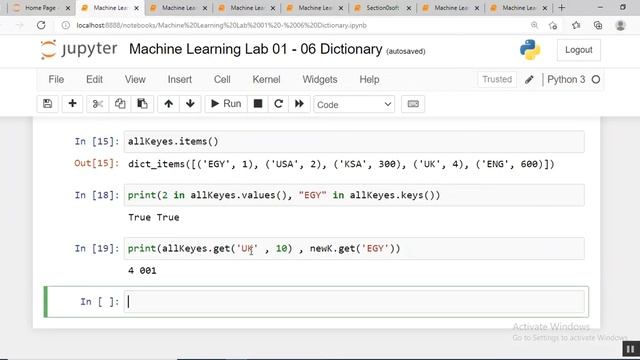This screenshot has height=360, width=640.
Task: Click the Python 3 kernel idle circle
Action: (596, 80)
